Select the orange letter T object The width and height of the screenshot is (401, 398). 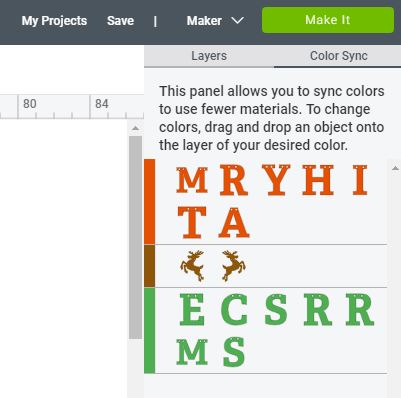192,222
